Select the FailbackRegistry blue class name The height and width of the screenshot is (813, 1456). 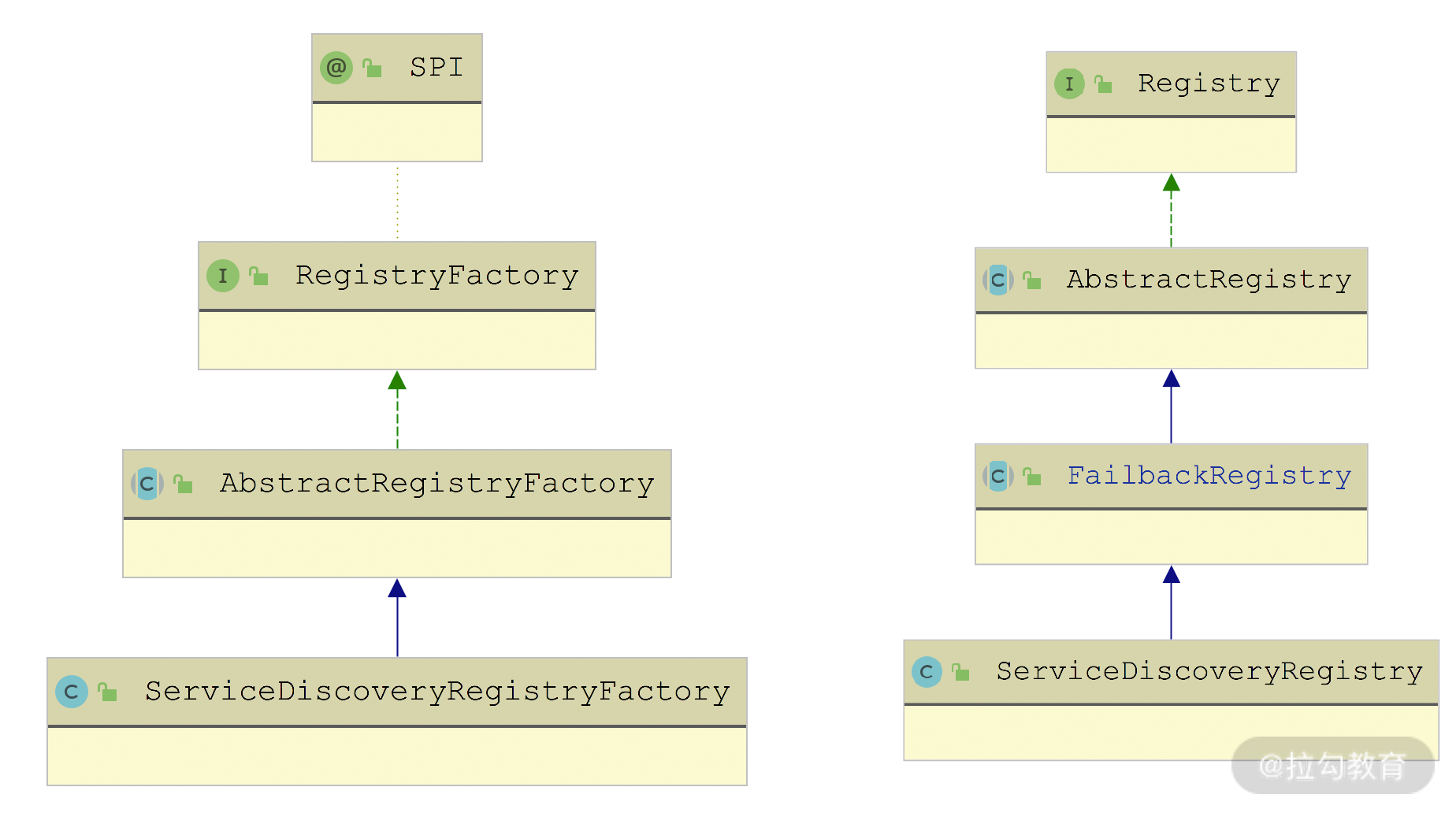(1209, 476)
